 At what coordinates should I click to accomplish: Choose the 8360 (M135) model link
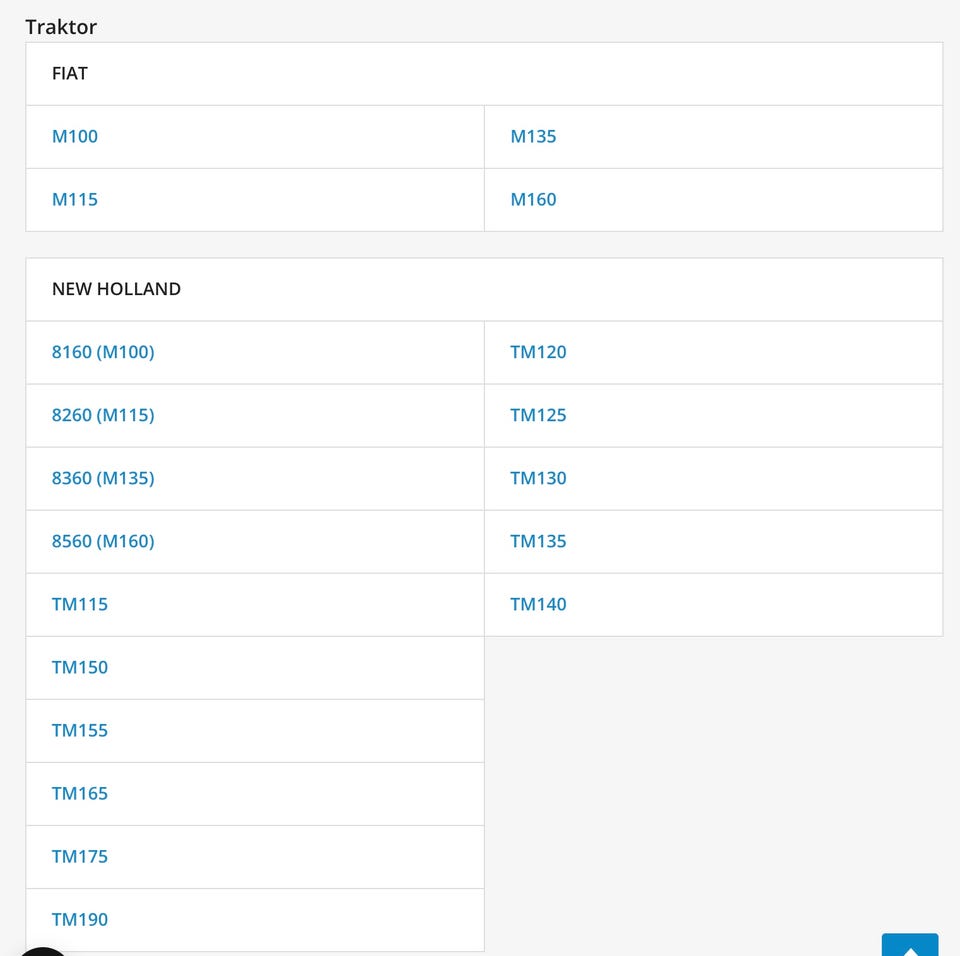[x=103, y=478]
